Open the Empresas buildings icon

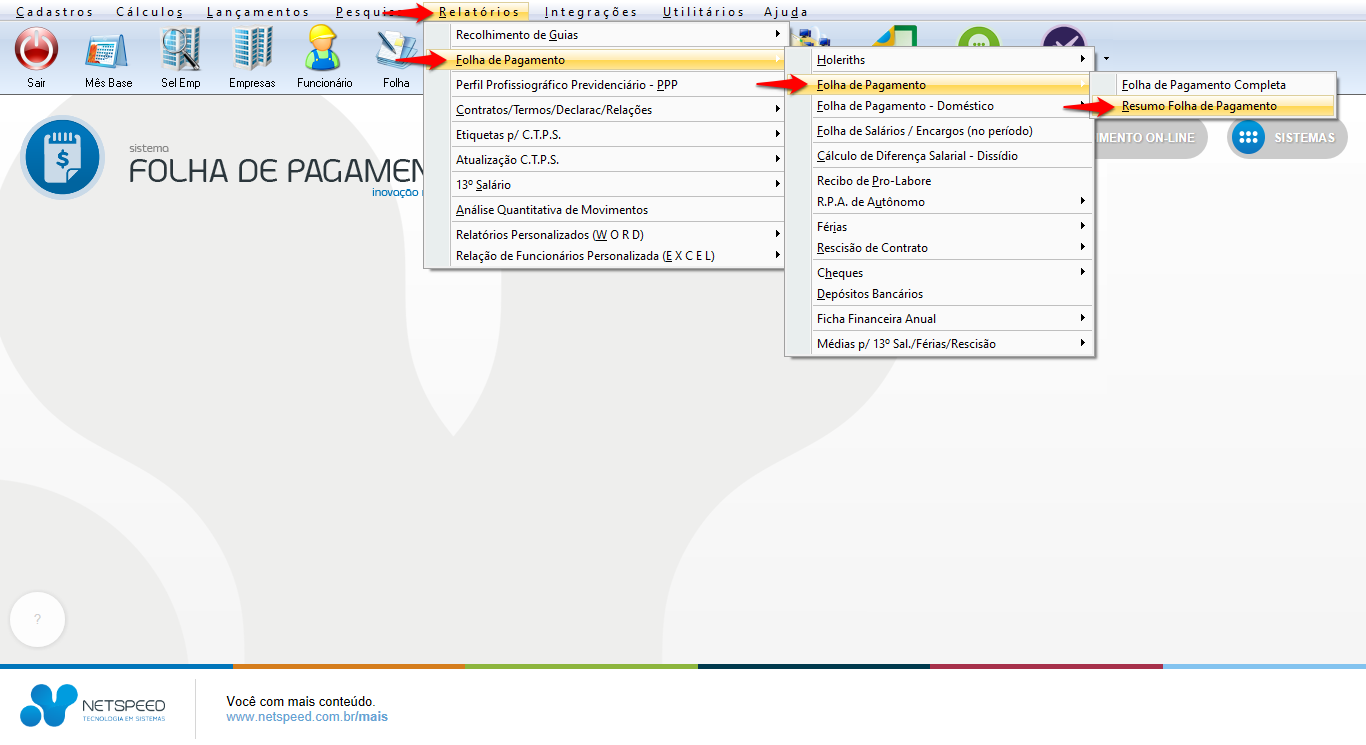coord(252,49)
